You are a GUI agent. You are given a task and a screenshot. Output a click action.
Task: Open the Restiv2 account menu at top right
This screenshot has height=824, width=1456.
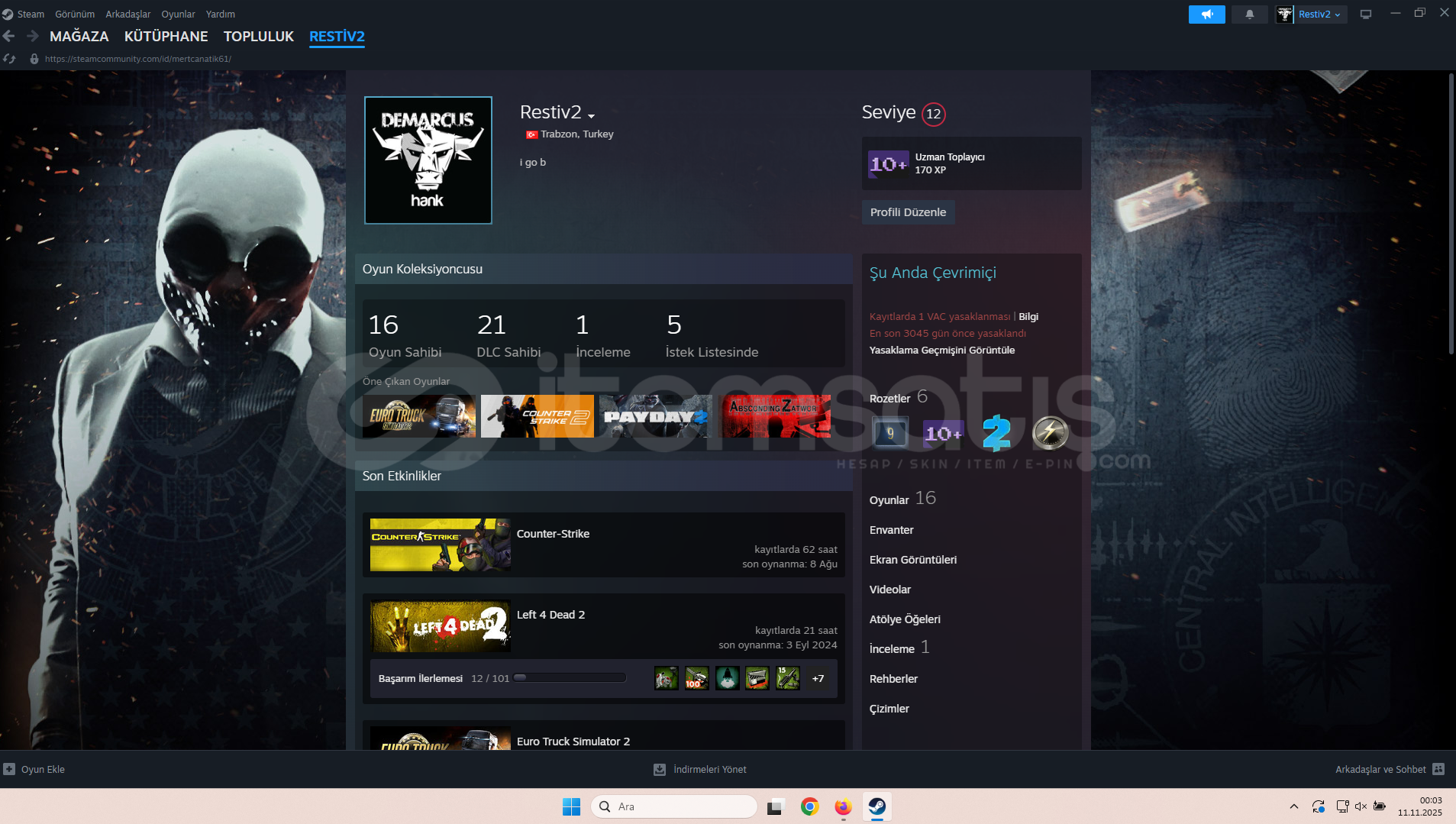pos(1311,15)
